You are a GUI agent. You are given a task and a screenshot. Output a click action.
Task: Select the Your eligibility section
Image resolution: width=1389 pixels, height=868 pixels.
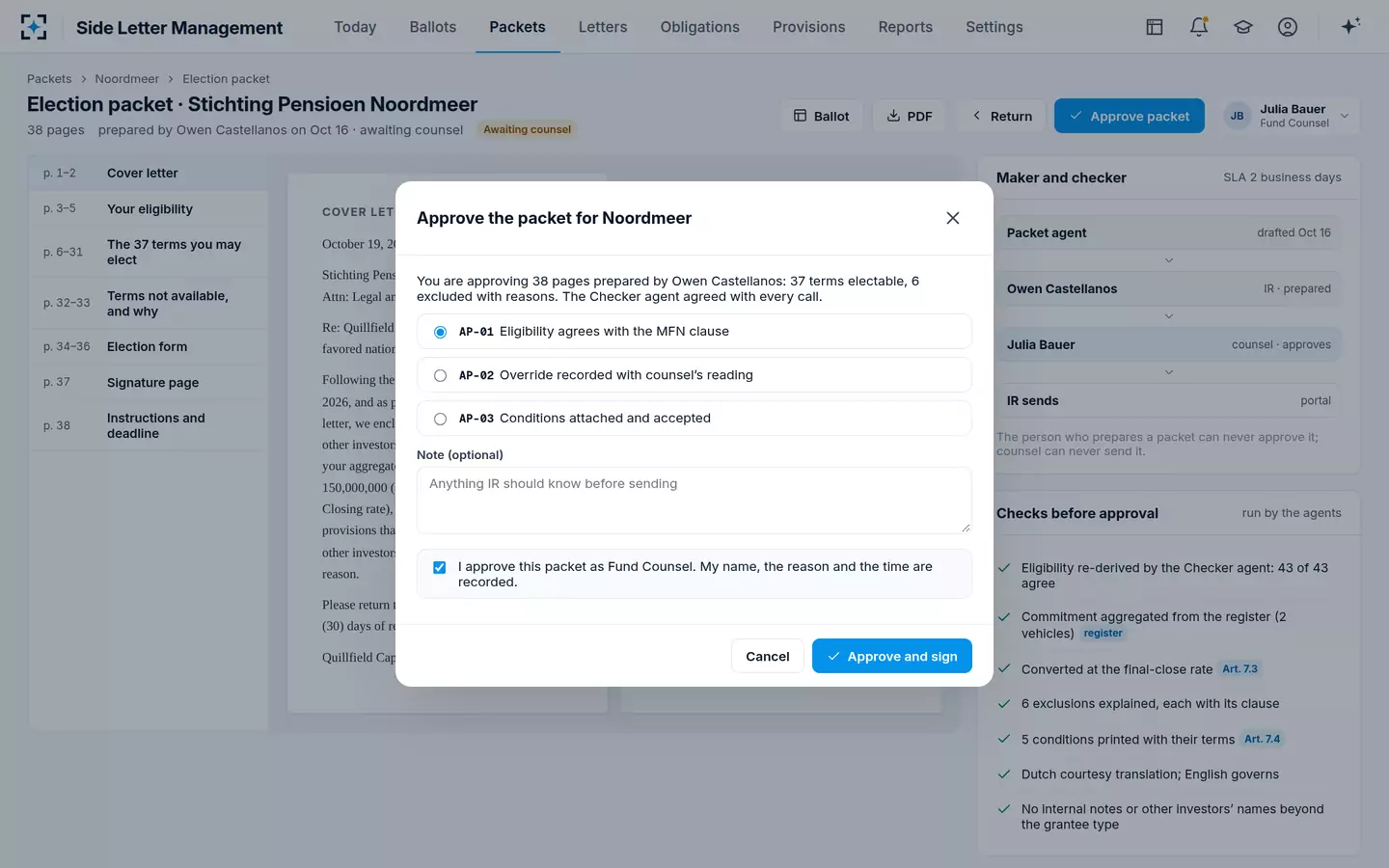click(x=148, y=209)
